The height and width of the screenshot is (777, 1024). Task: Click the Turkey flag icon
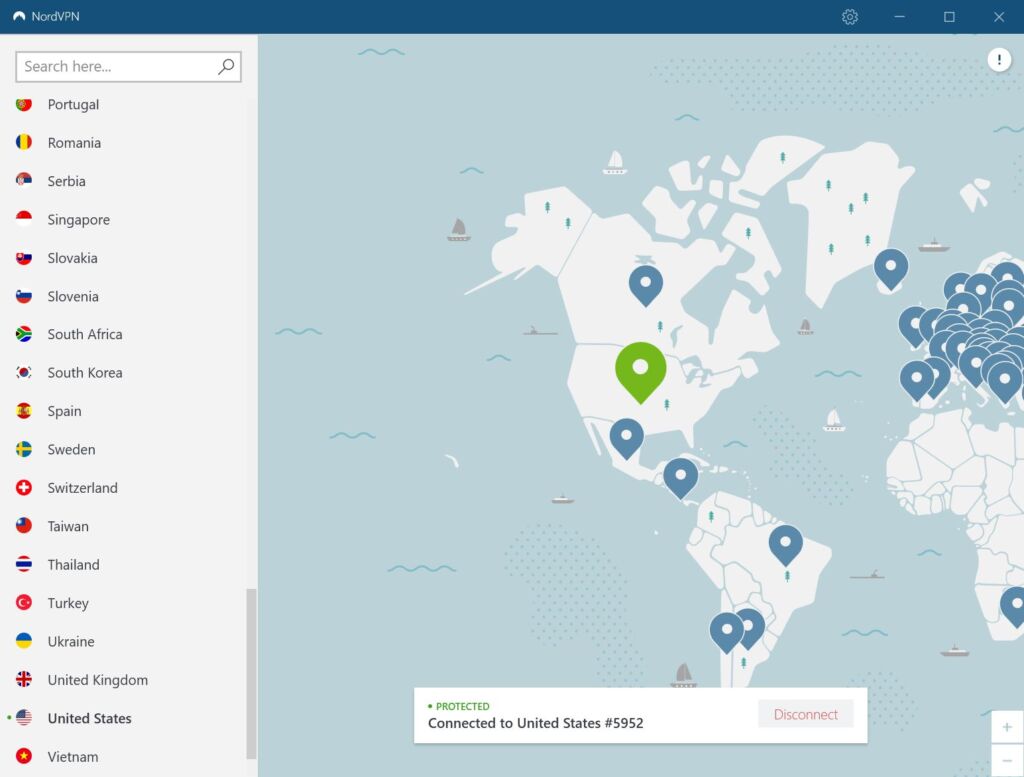click(24, 603)
